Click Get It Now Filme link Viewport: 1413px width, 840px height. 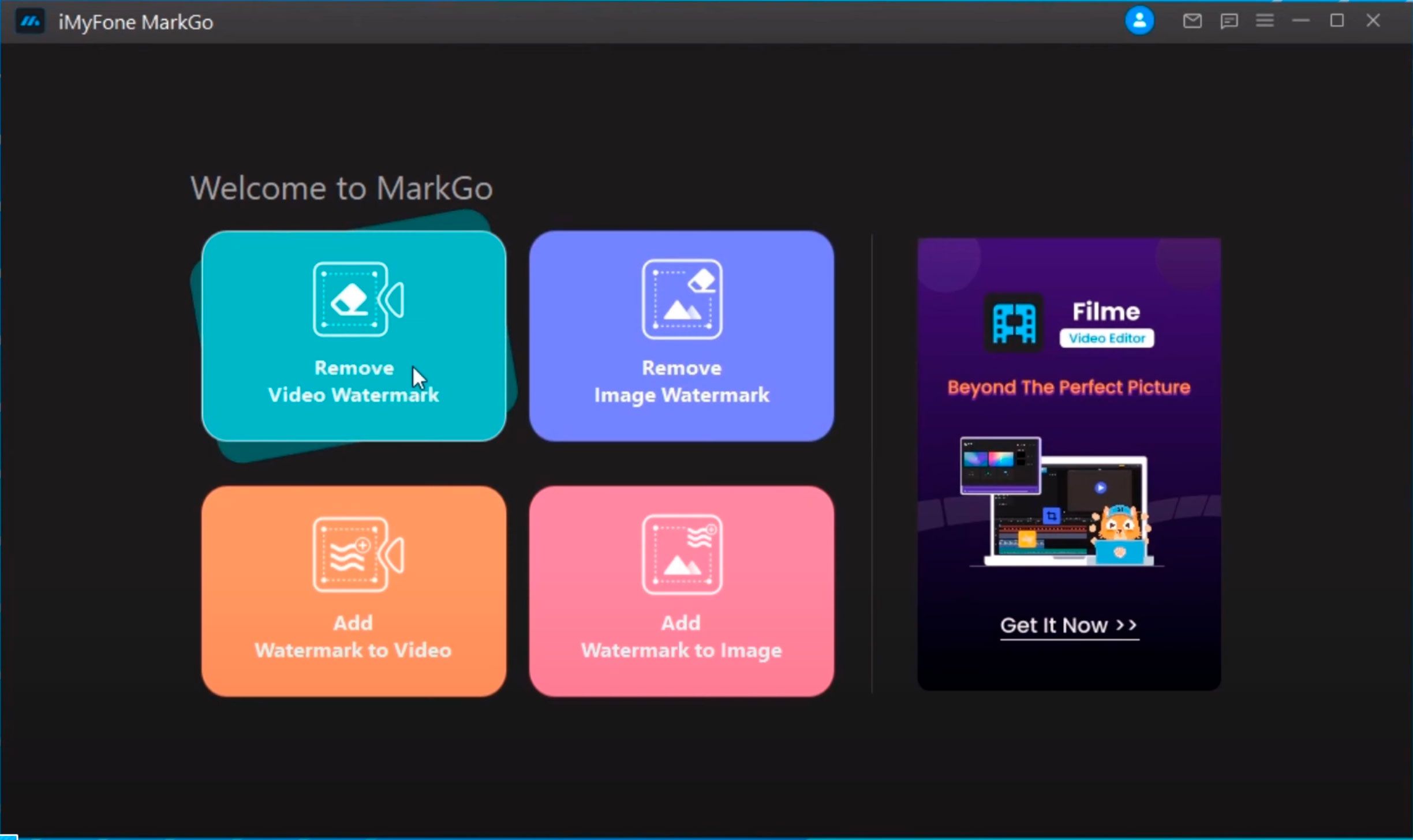tap(1068, 625)
